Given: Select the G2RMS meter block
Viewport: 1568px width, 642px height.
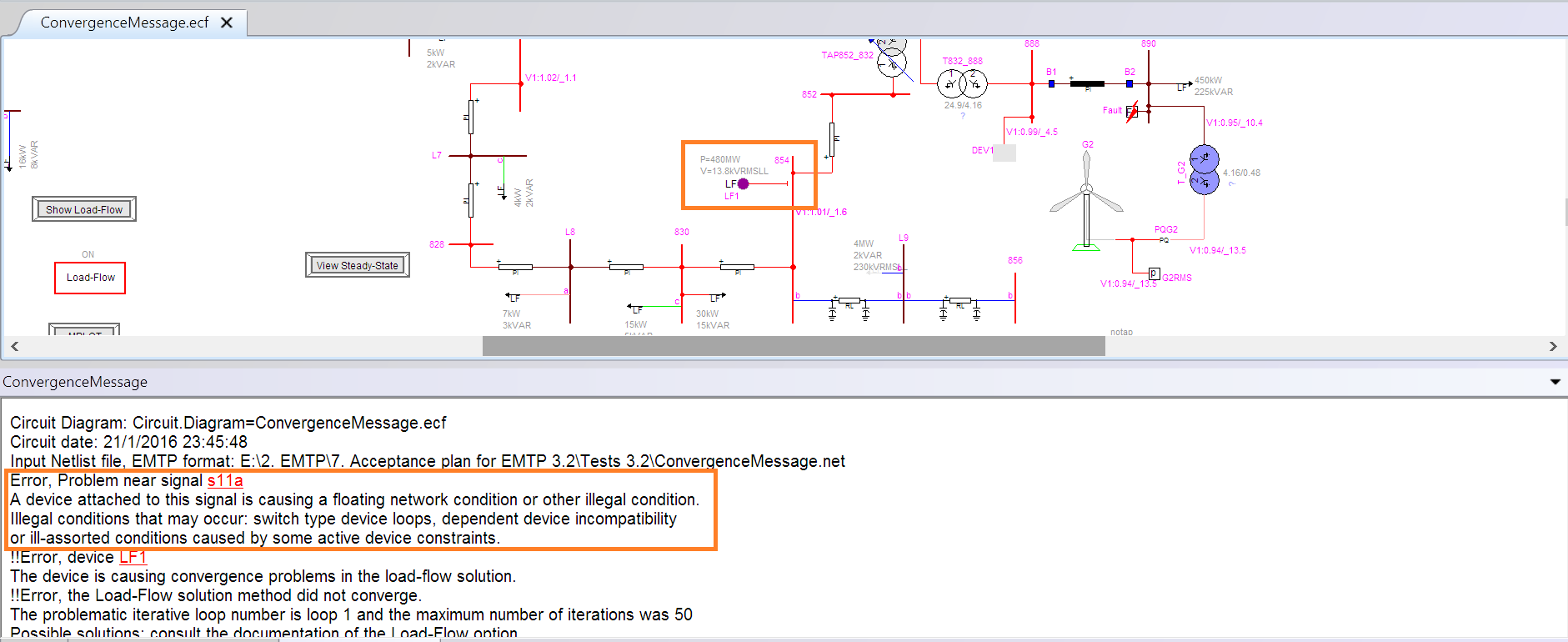Looking at the screenshot, I should pos(1155,273).
